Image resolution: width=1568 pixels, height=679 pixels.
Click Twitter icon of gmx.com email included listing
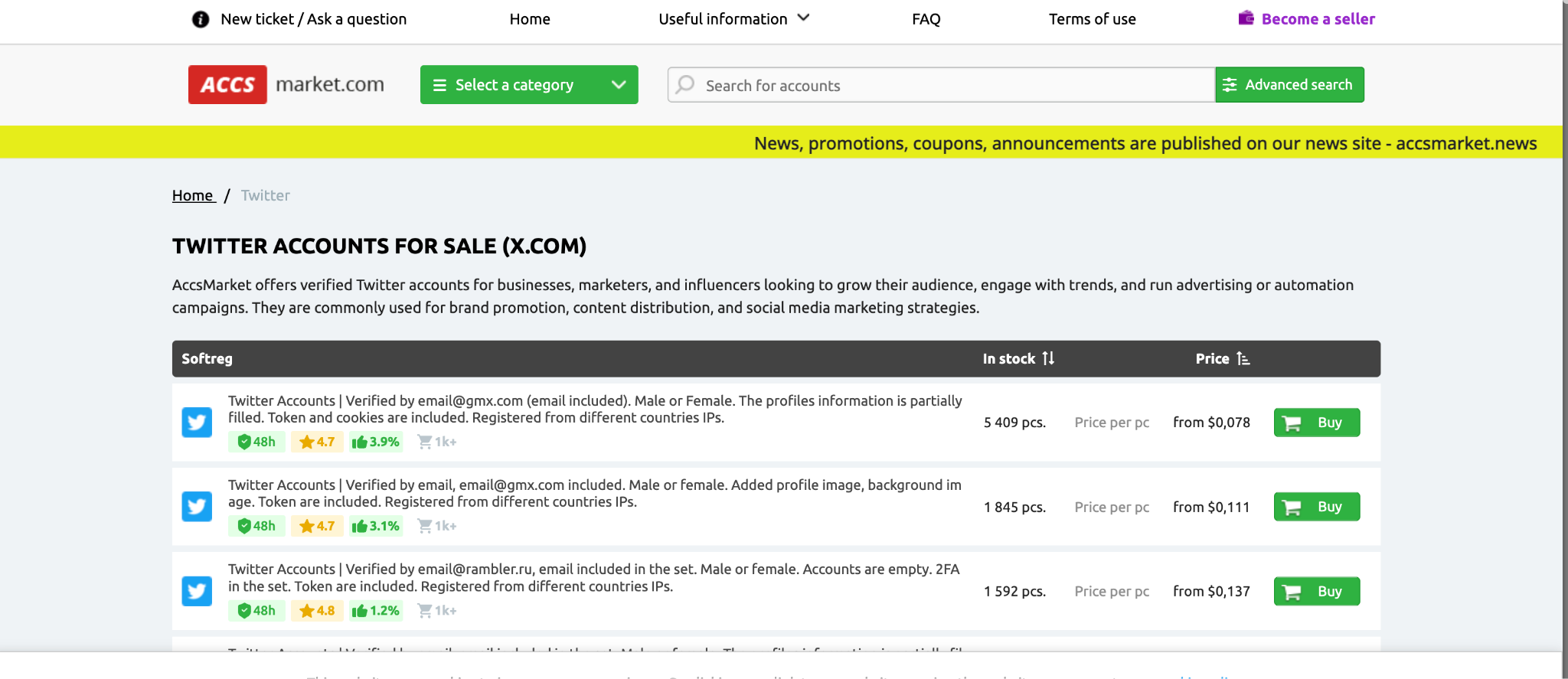(197, 423)
